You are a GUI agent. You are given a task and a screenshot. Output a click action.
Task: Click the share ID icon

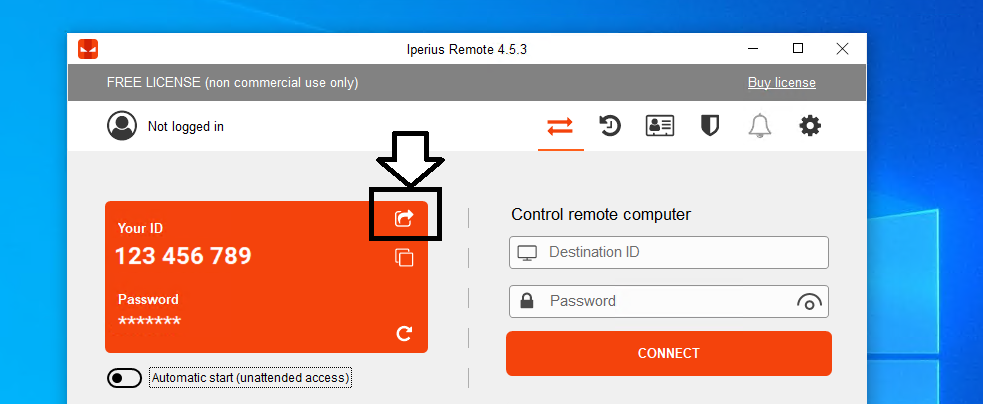click(x=404, y=218)
